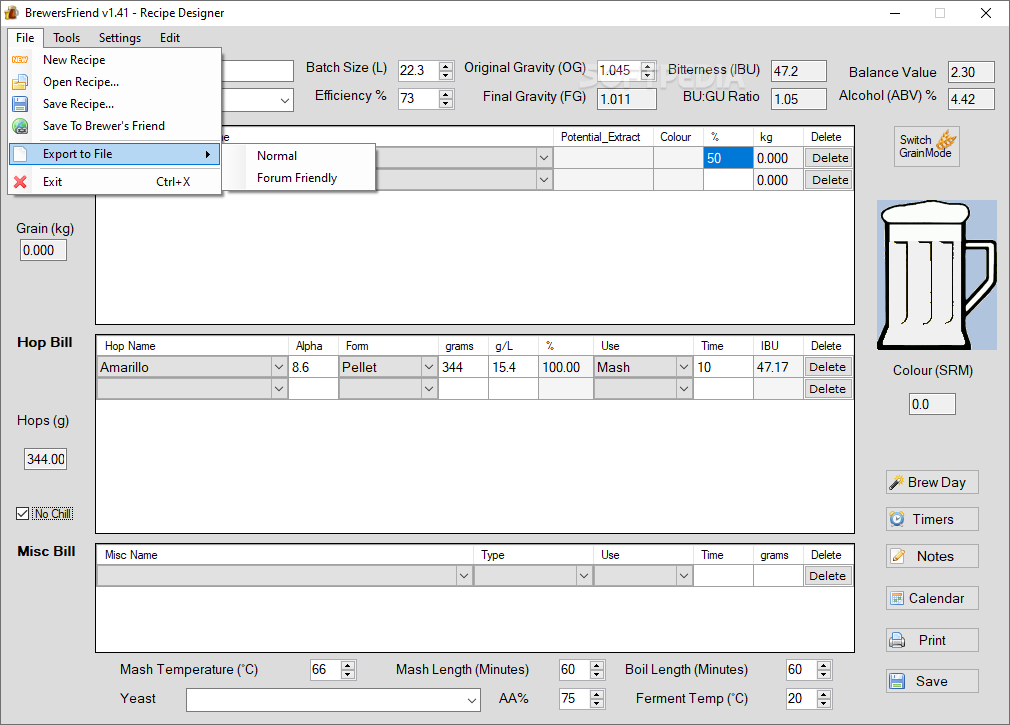Click the Open Recipe folder icon
Screen dimensions: 1010x725
click(20, 82)
